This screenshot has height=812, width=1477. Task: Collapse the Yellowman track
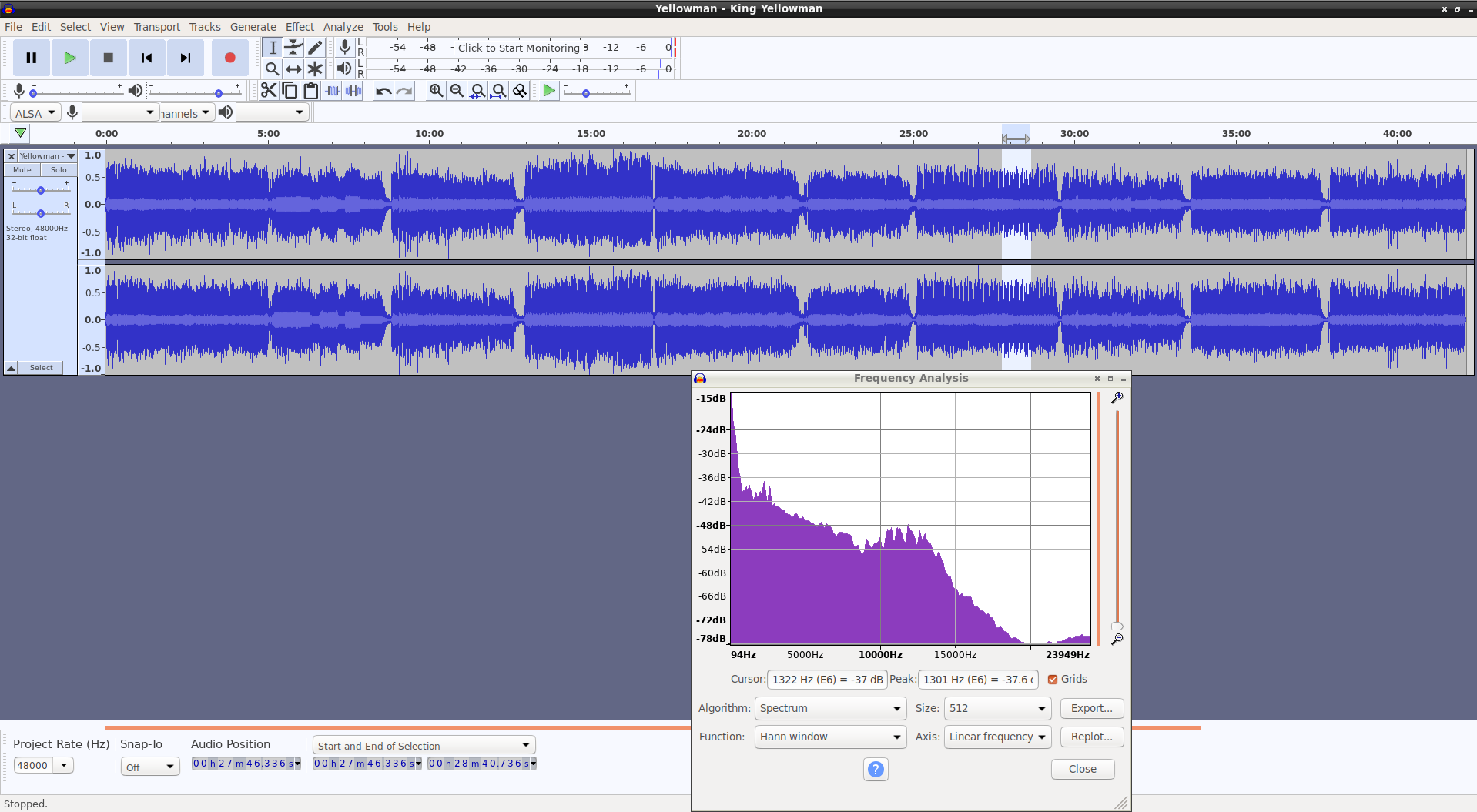[x=12, y=368]
